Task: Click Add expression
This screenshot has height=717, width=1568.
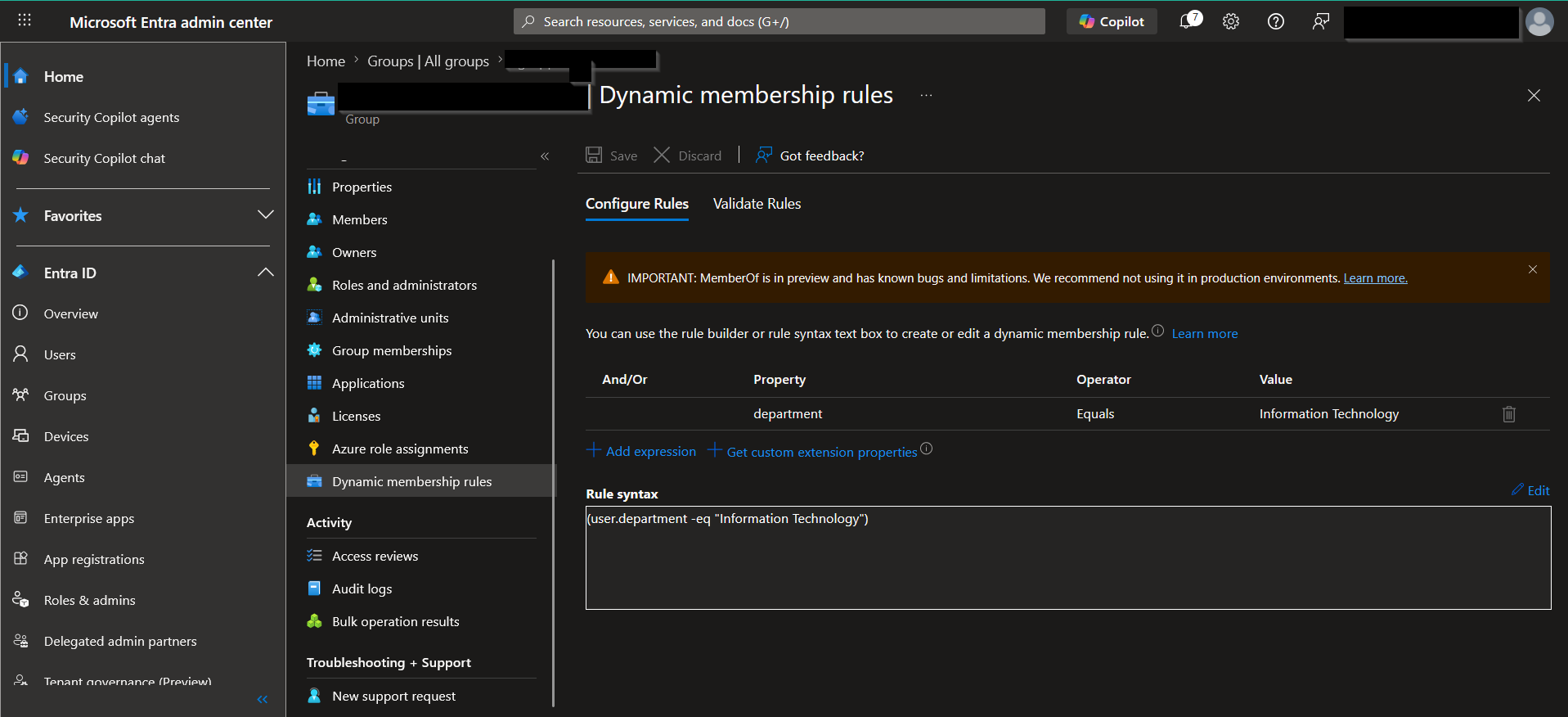Action: coord(642,451)
